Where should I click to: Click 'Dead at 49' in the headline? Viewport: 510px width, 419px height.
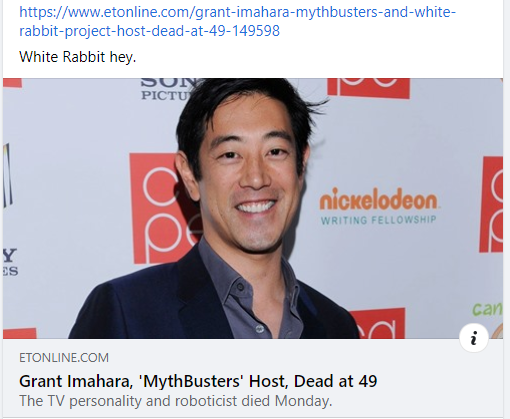(x=335, y=381)
